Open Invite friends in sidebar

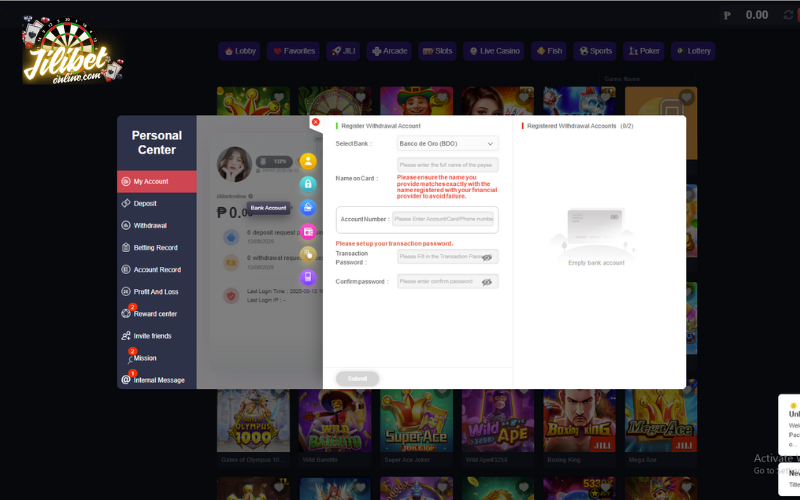[157, 336]
